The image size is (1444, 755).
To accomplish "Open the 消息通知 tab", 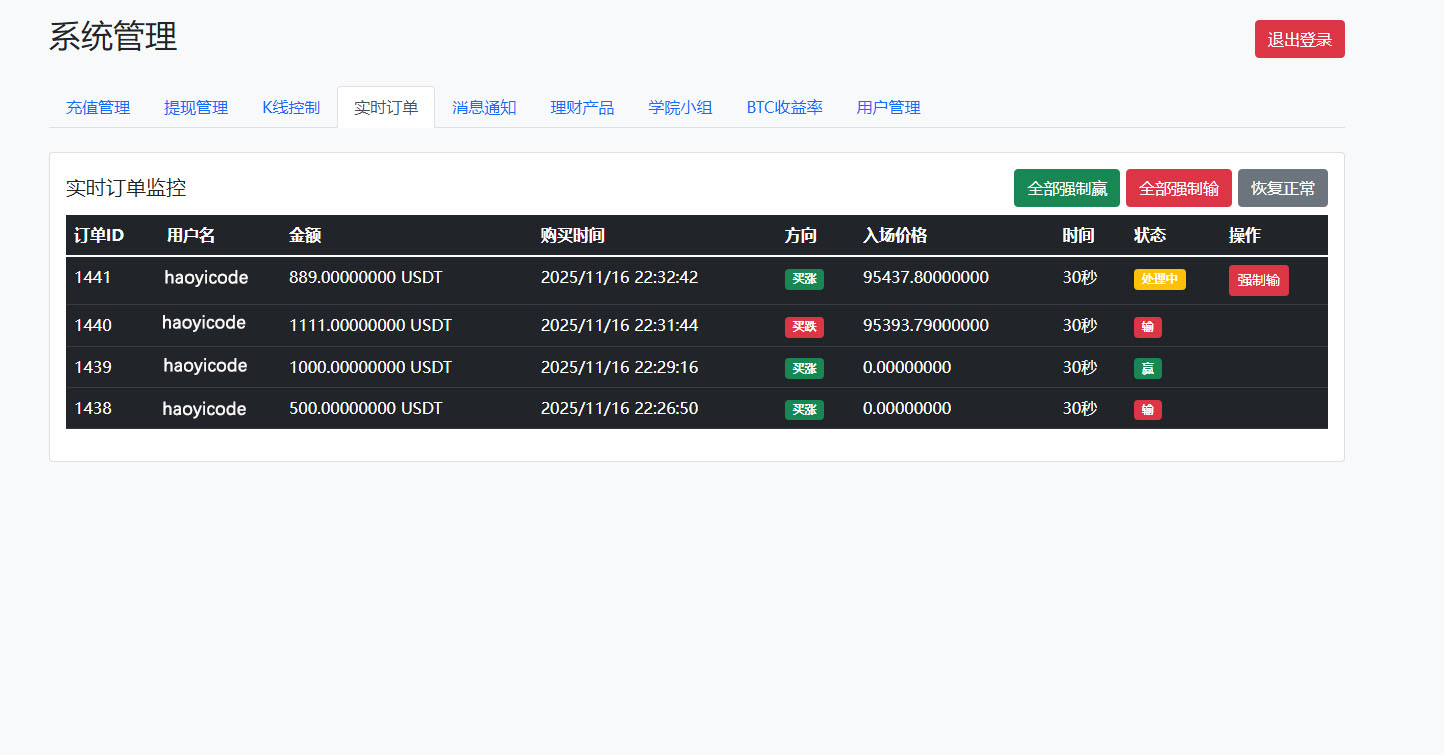I will (484, 107).
